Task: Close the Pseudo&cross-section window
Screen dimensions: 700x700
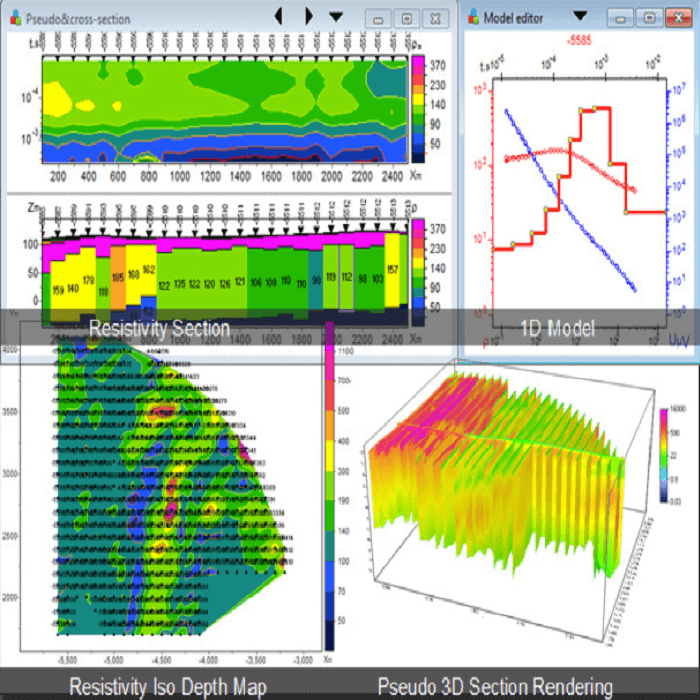Action: click(x=435, y=17)
